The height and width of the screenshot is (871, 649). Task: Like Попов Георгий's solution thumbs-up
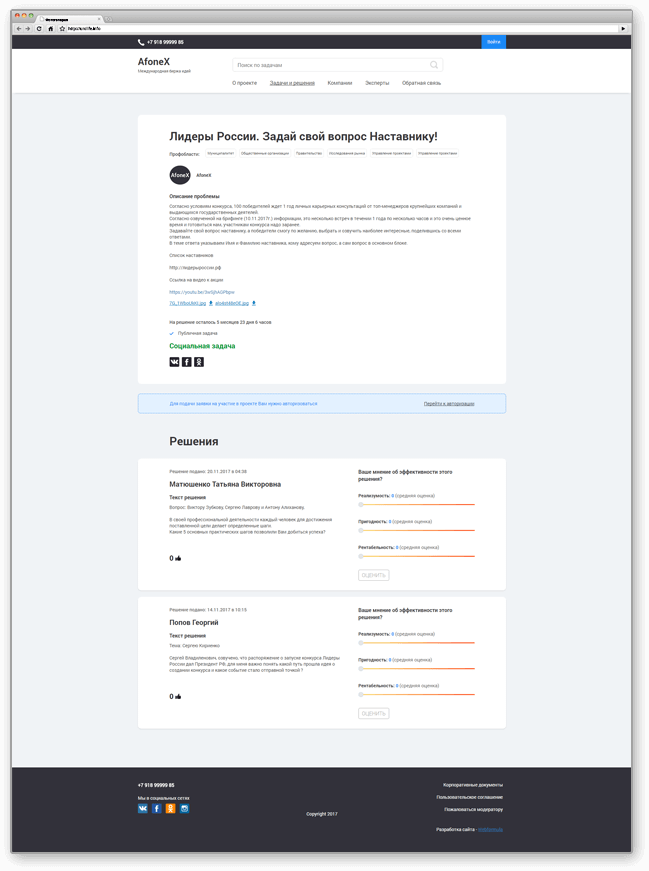tap(178, 697)
